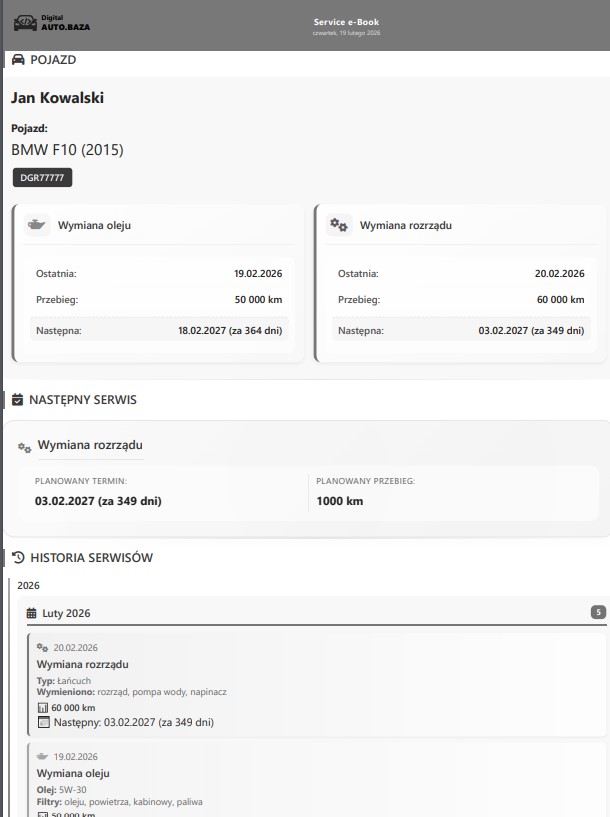Open the Wymiana rozrządu history entry title
610x817 pixels.
(x=82, y=664)
